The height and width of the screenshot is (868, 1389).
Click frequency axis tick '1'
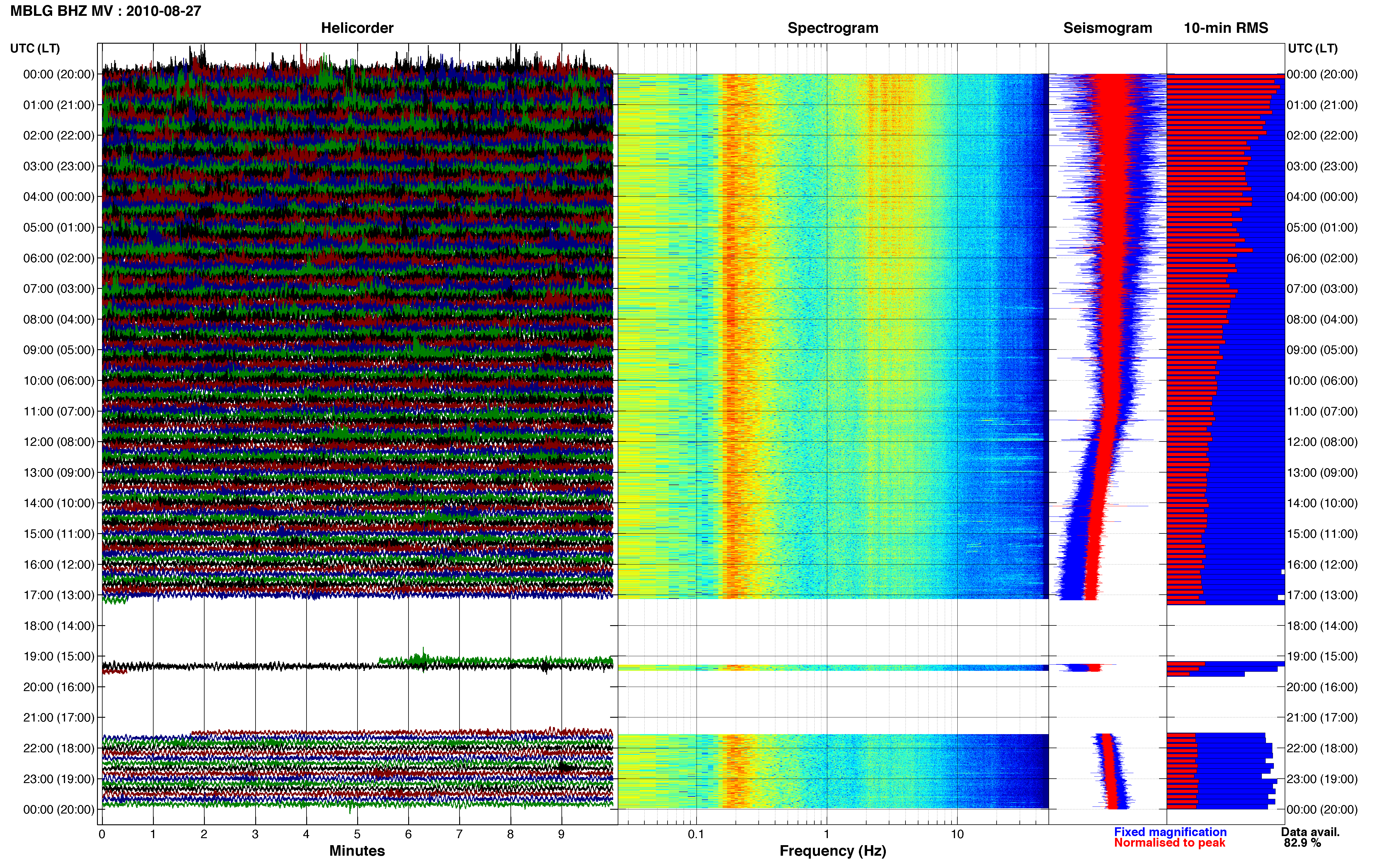(x=827, y=835)
